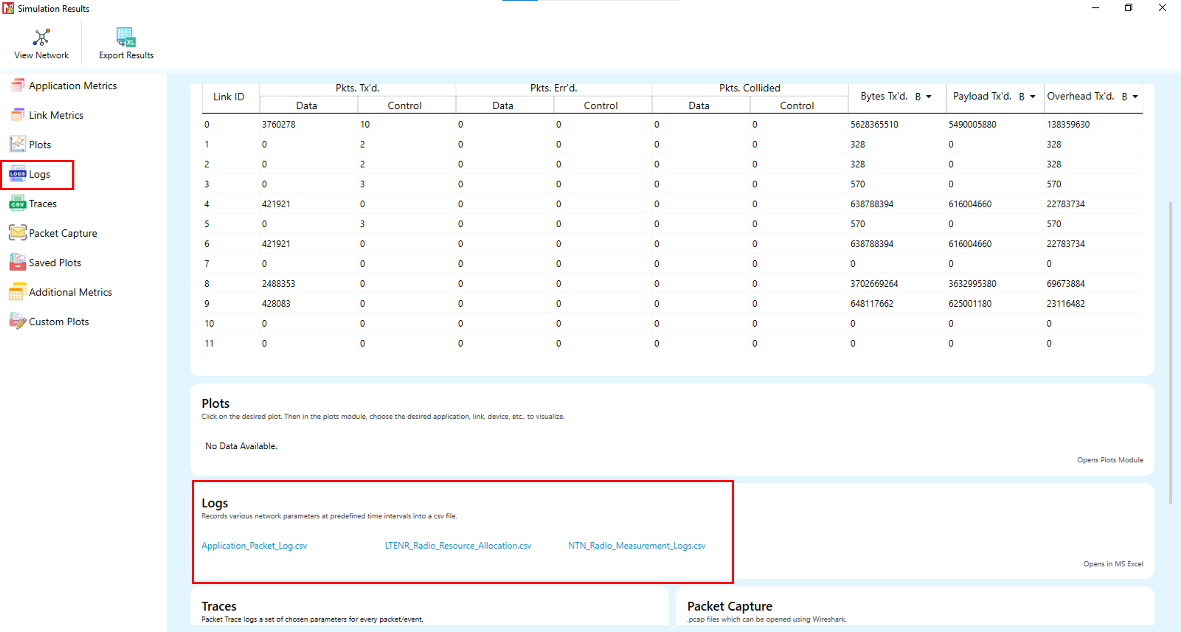
Task: Open the Plots sidebar icon
Action: (17, 145)
